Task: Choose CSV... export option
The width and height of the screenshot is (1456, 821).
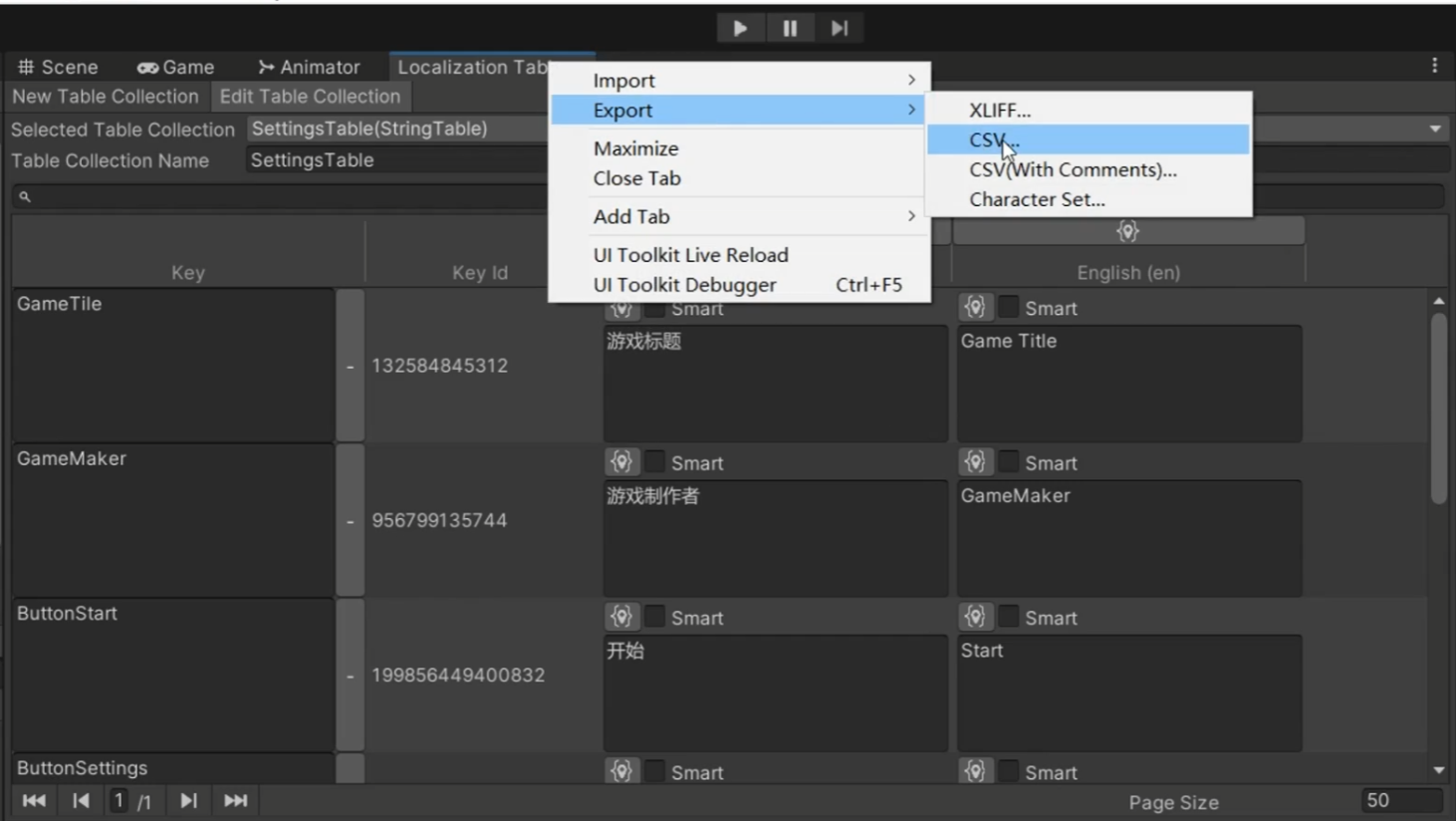Action: click(1089, 139)
